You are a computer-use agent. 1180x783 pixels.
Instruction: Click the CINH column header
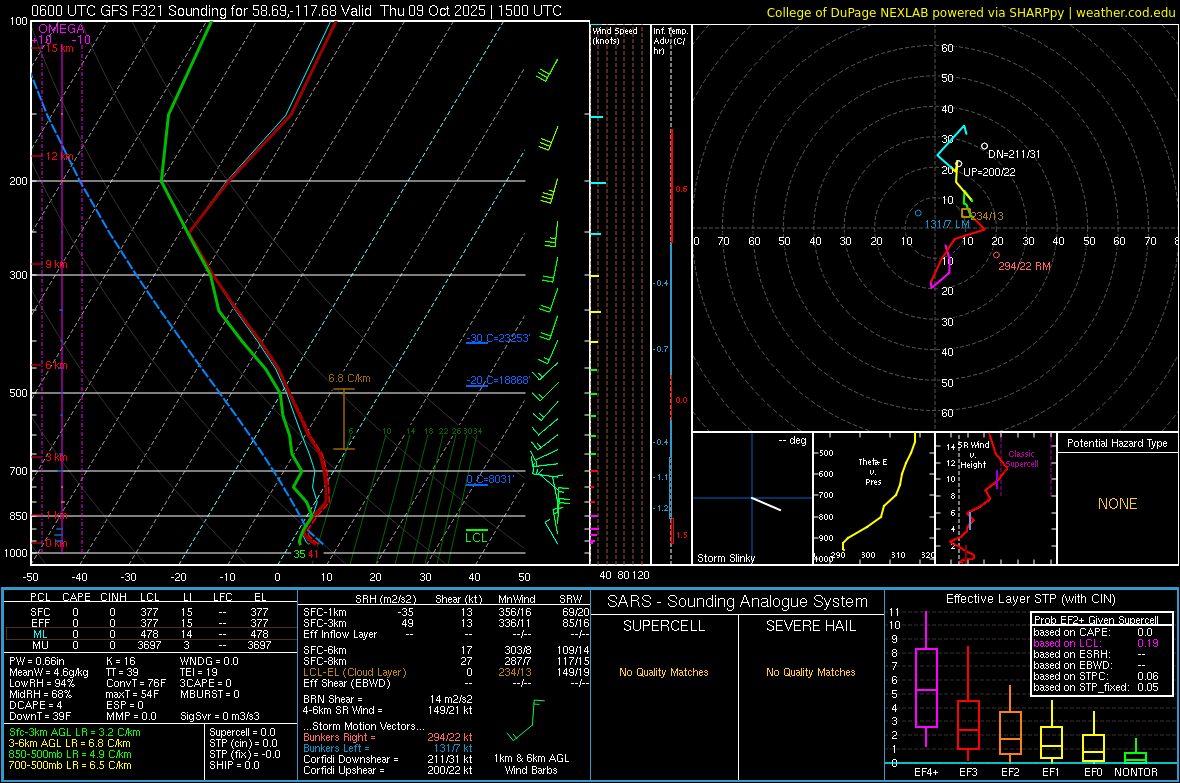(114, 597)
